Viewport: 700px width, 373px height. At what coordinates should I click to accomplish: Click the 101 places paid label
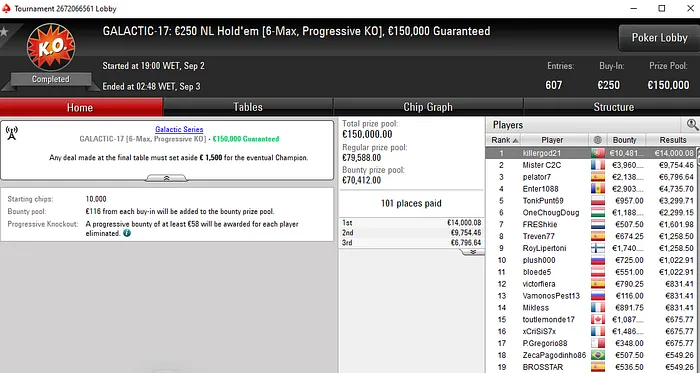tap(411, 203)
